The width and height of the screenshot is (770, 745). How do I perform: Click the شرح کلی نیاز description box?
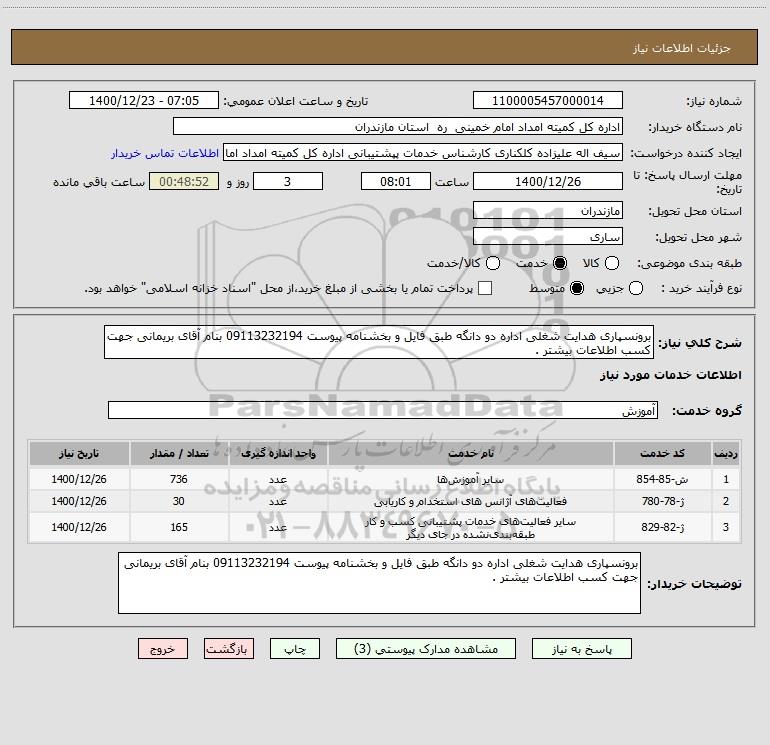click(379, 342)
